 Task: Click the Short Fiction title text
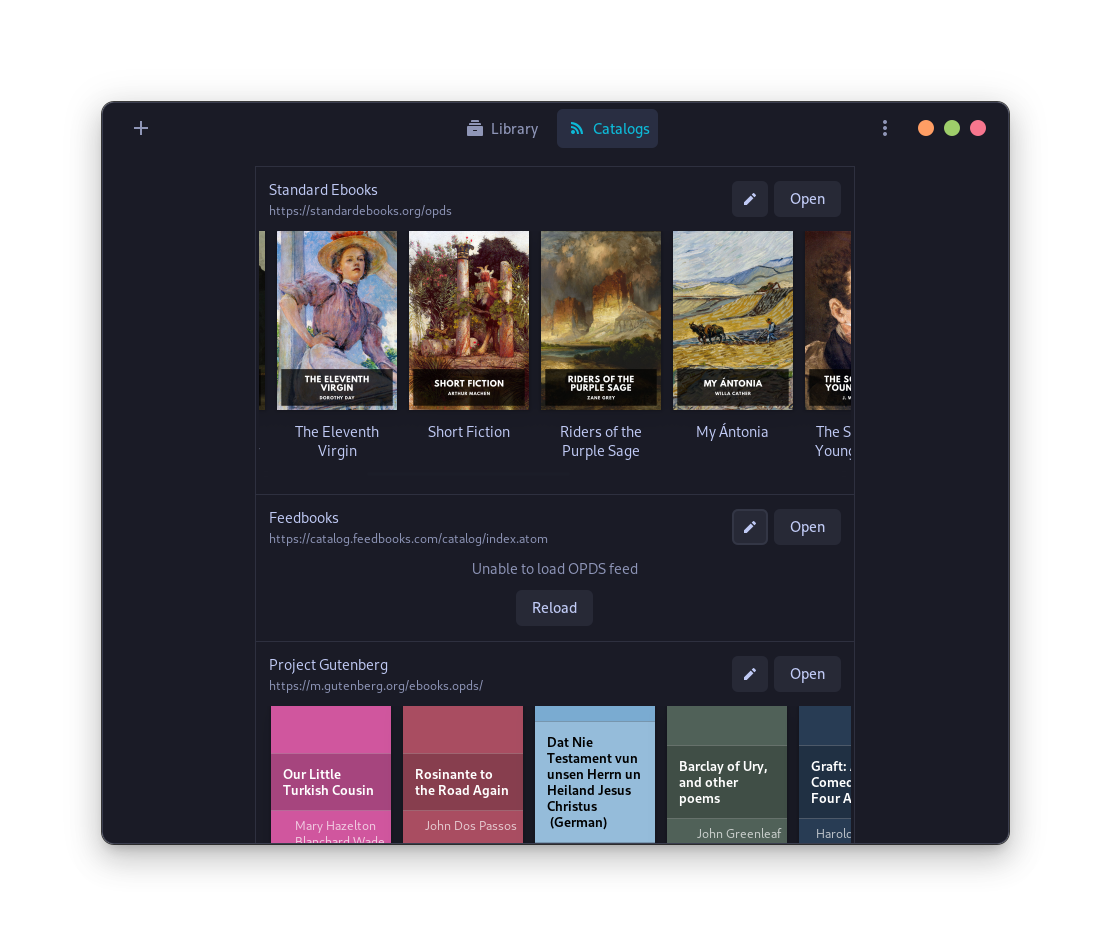[469, 432]
